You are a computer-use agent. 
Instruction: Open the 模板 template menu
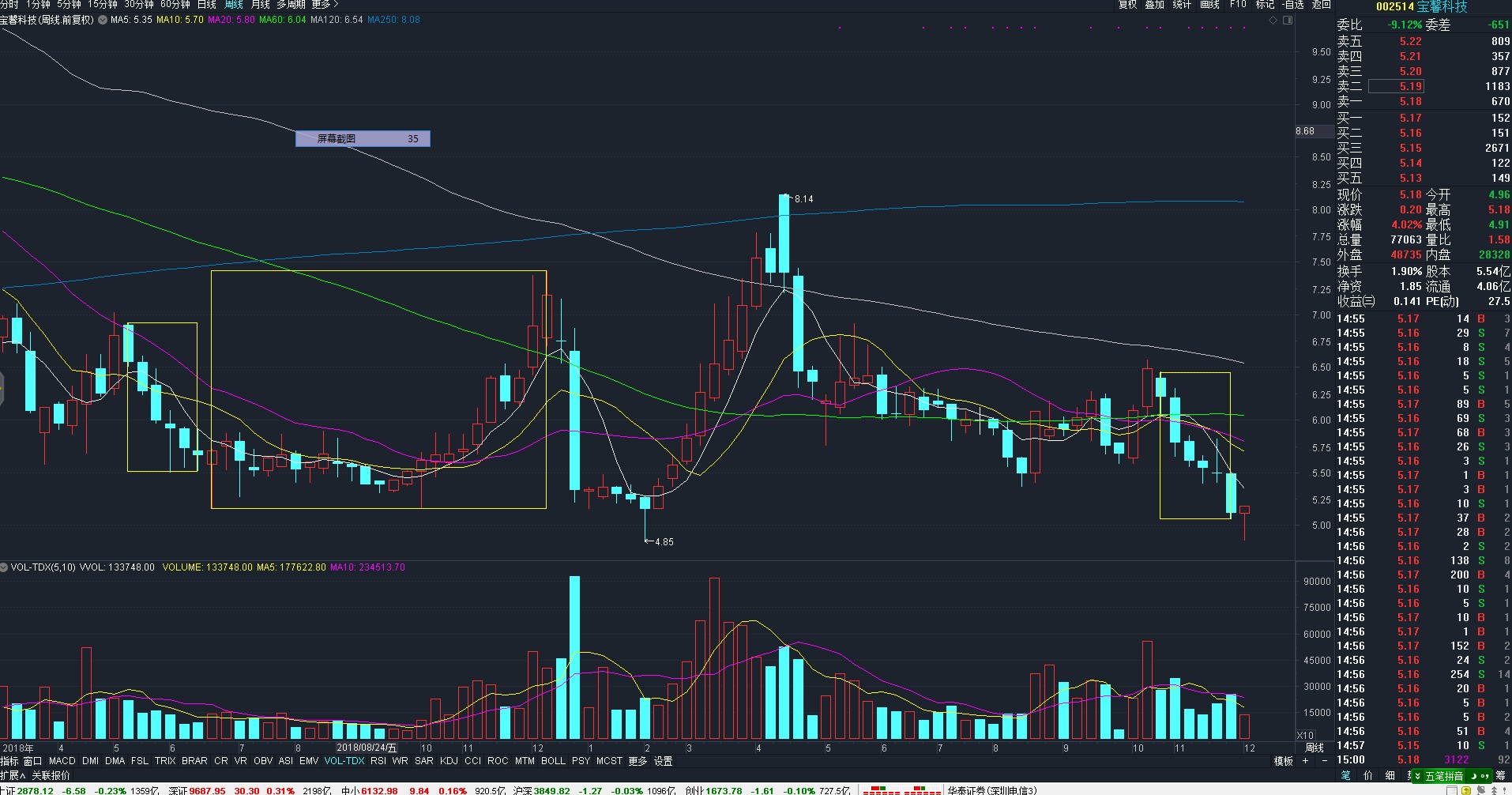point(1284,761)
